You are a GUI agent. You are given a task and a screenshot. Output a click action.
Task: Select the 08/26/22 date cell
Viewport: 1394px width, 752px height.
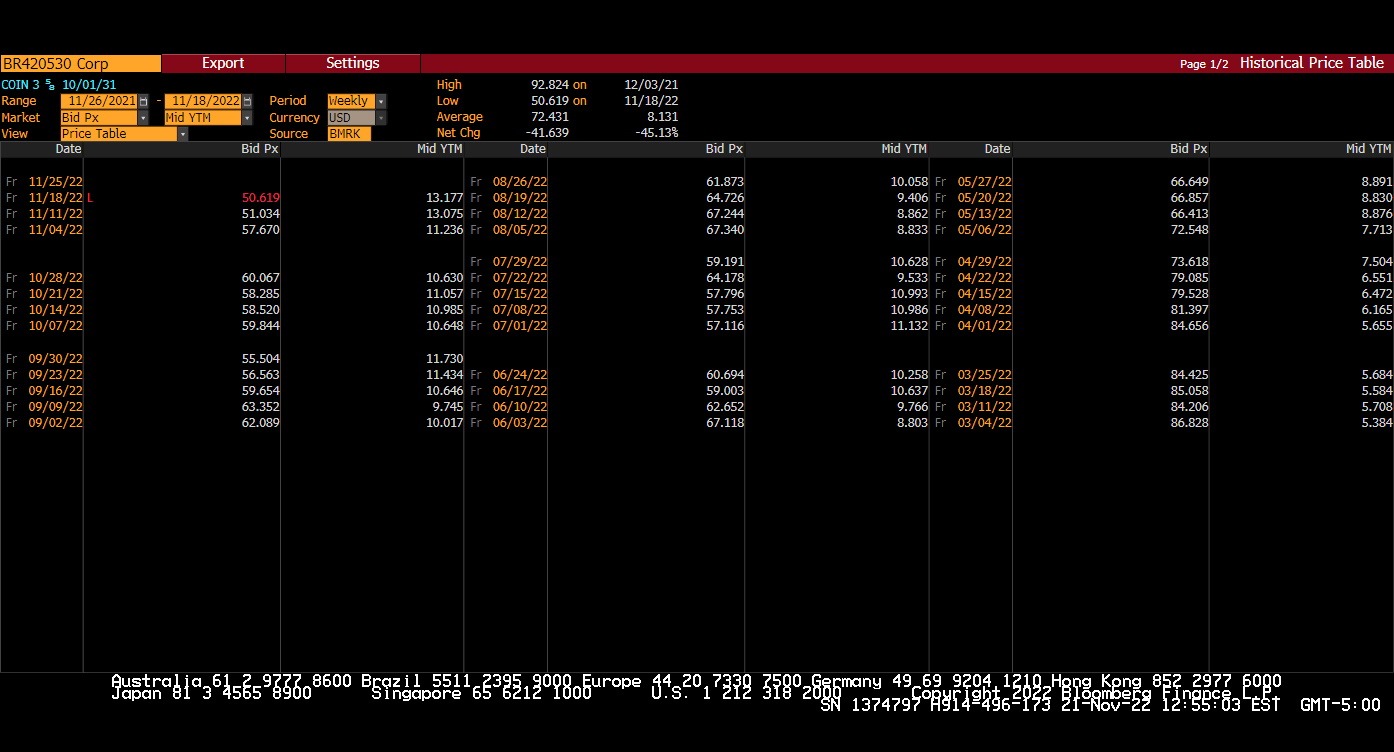click(520, 182)
